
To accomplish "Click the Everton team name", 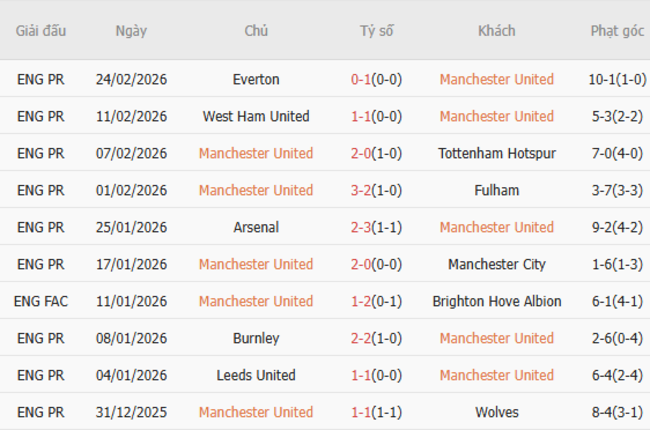I will click(x=255, y=79).
